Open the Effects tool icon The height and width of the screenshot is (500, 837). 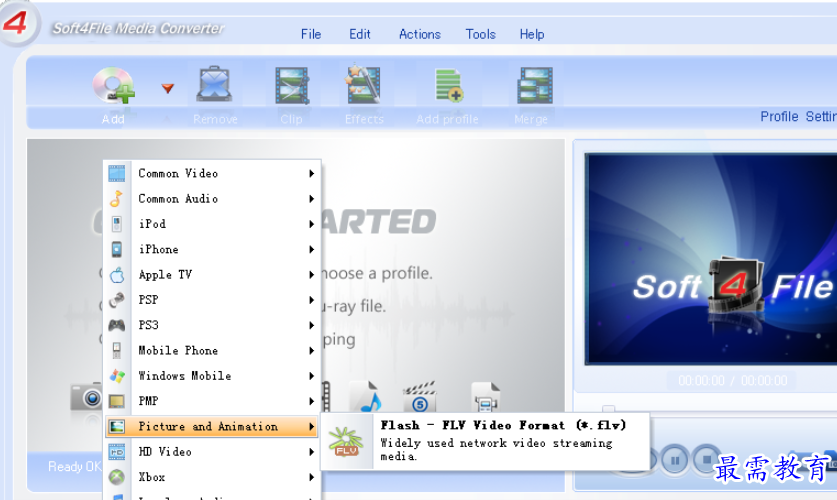pyautogui.click(x=364, y=84)
